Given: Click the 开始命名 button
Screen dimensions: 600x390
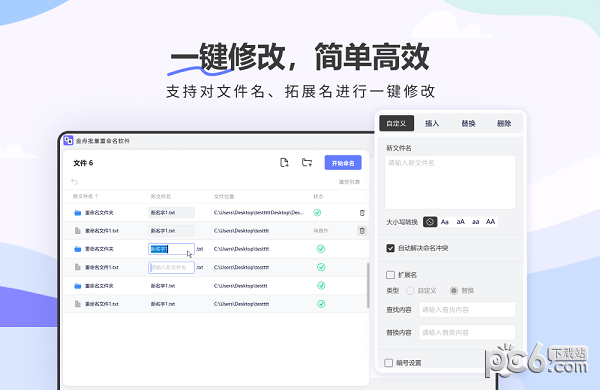Looking at the screenshot, I should tap(343, 163).
